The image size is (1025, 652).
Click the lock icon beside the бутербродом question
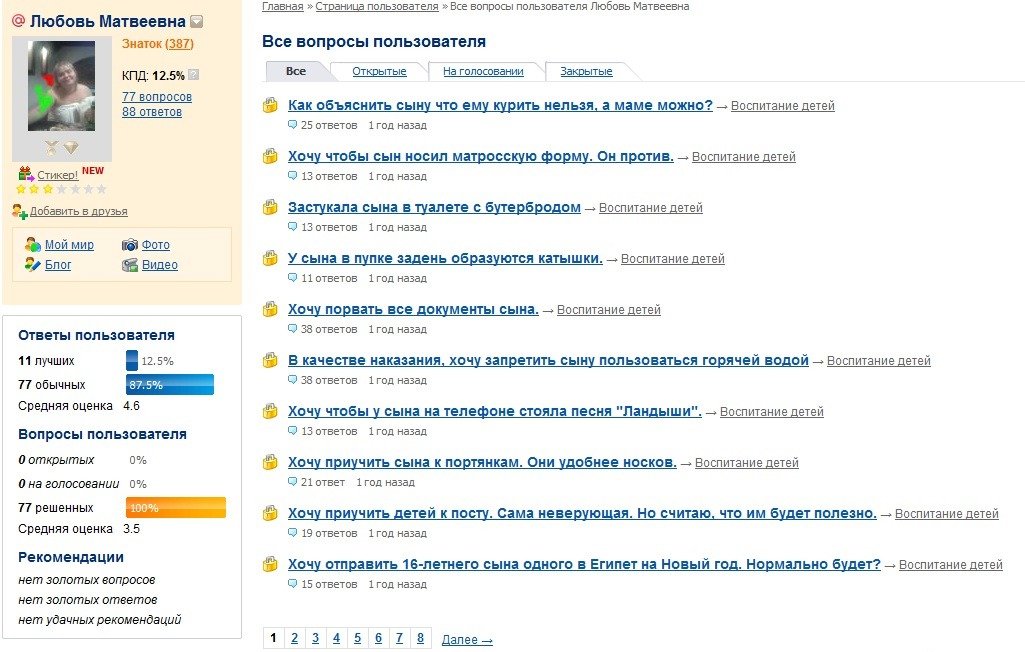click(x=270, y=207)
